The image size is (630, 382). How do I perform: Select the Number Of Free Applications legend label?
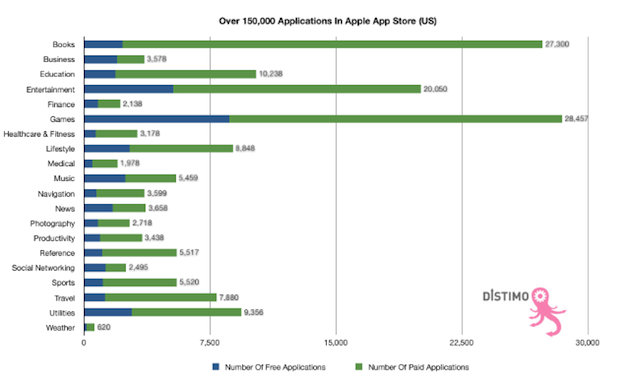click(x=275, y=367)
